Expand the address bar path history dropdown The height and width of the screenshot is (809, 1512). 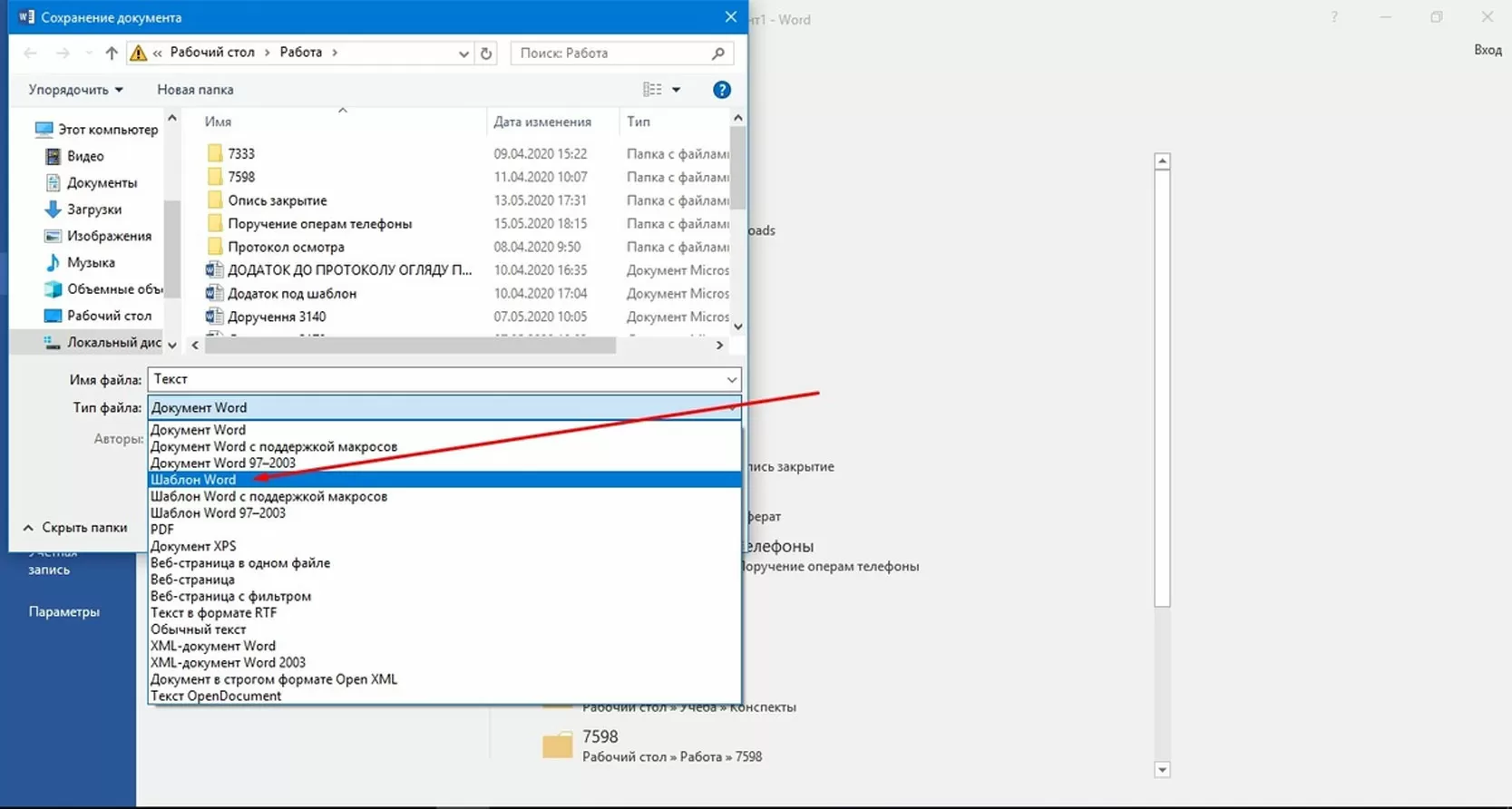point(463,54)
